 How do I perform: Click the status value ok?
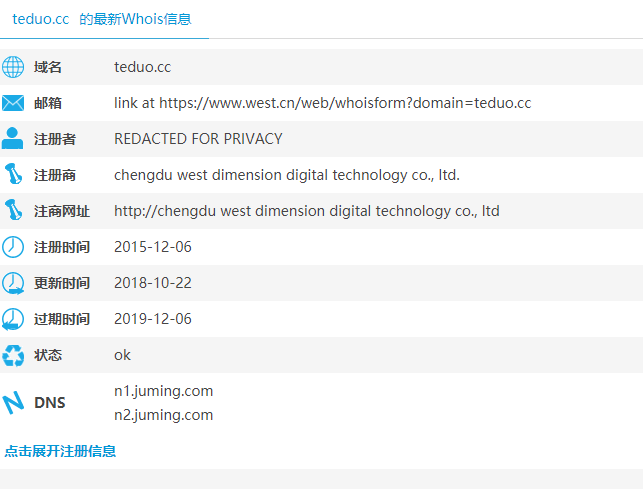coord(122,355)
